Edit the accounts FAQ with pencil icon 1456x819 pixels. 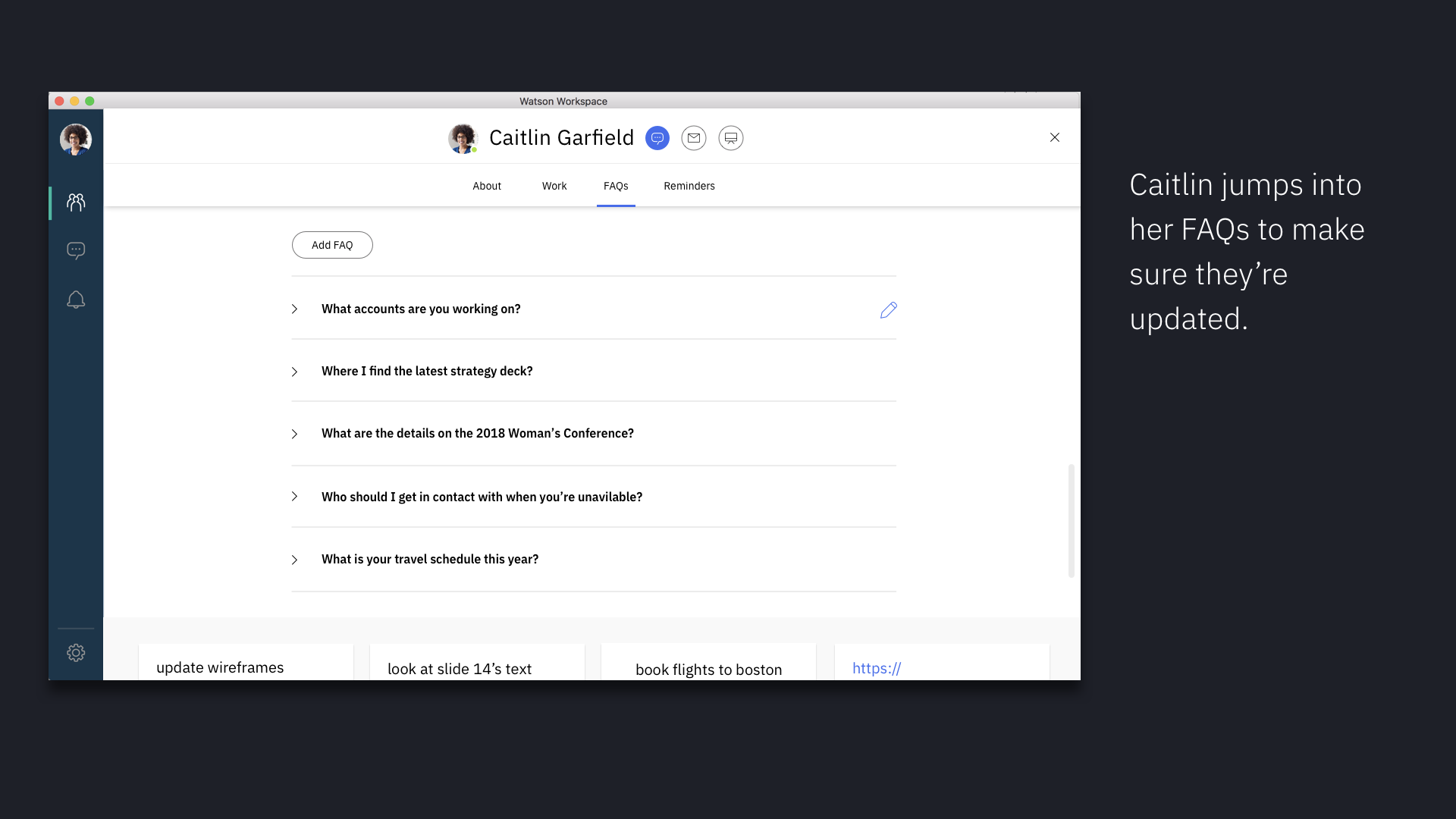888,309
